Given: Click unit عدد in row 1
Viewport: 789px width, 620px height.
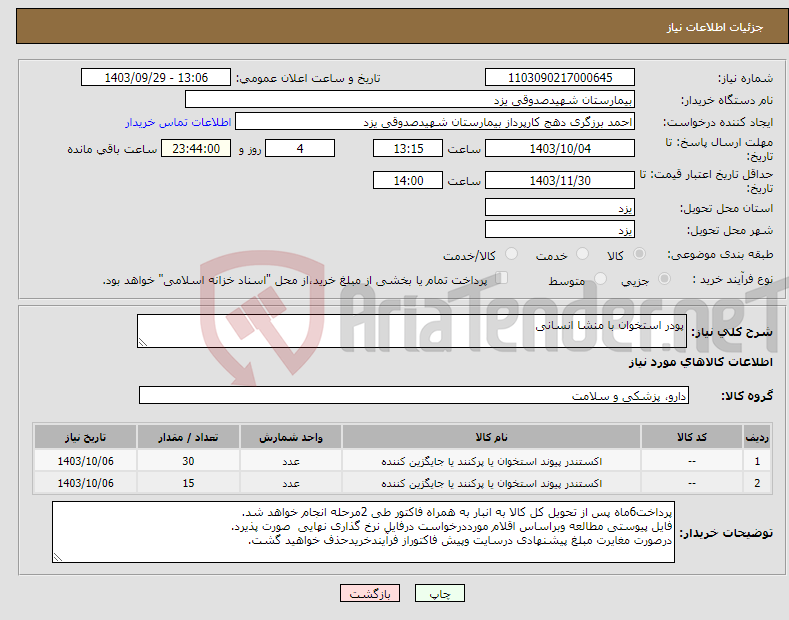Looking at the screenshot, I should tap(291, 461).
